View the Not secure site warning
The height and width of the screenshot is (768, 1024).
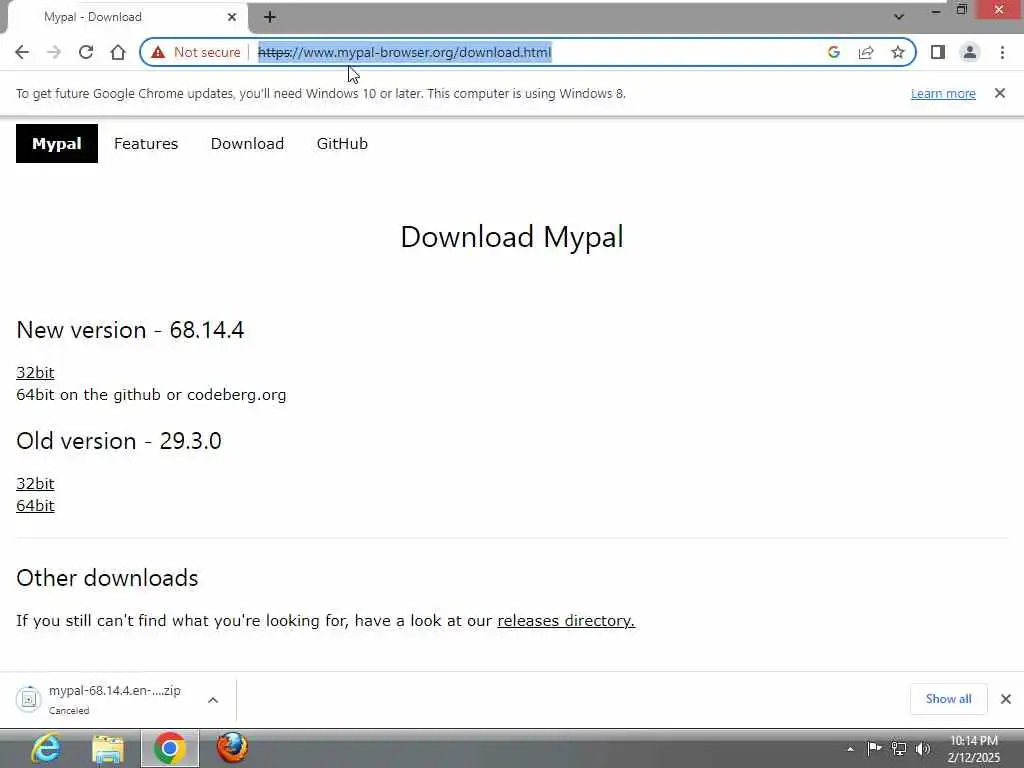(196, 52)
